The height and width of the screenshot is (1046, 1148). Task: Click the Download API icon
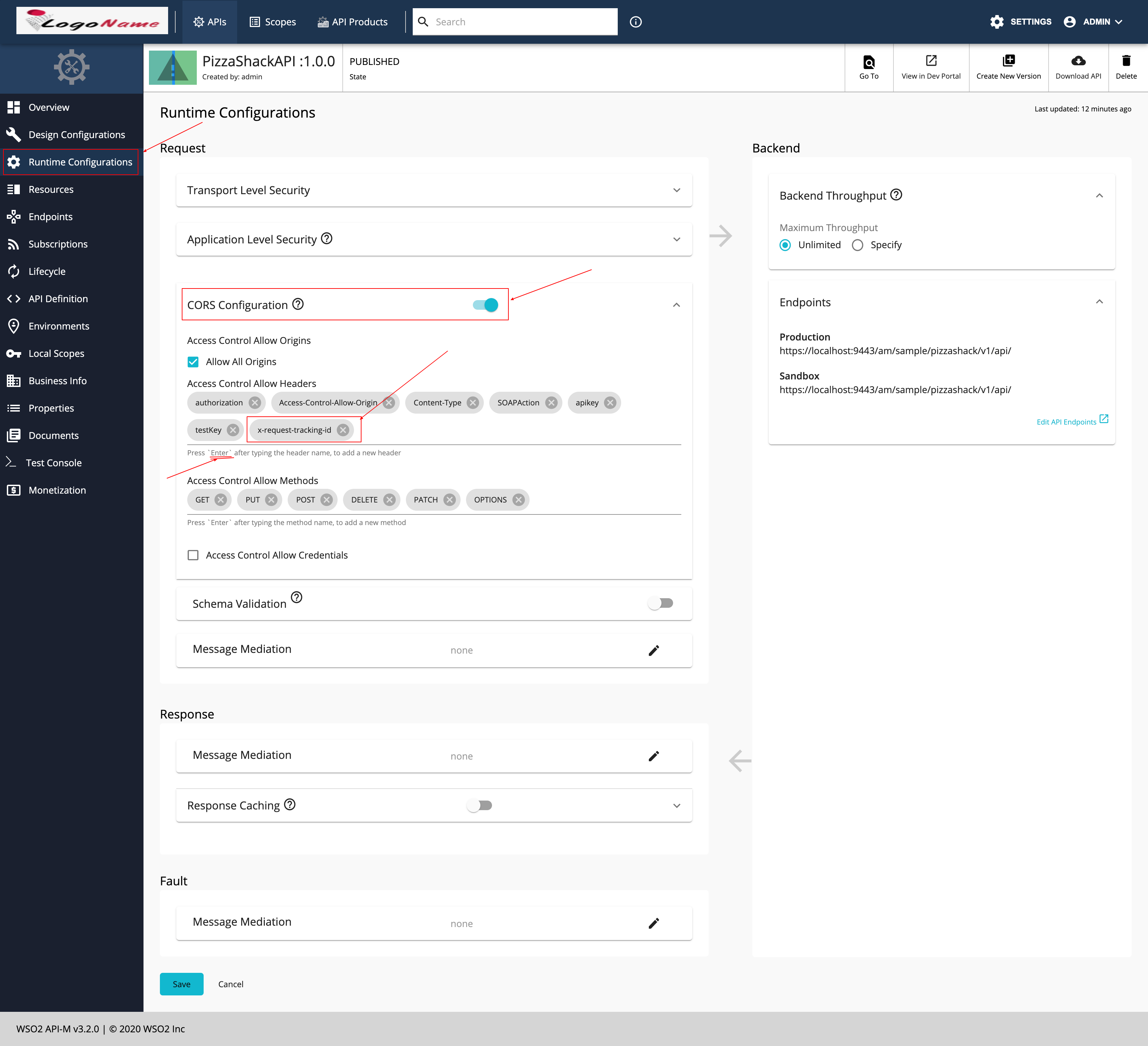tap(1078, 67)
